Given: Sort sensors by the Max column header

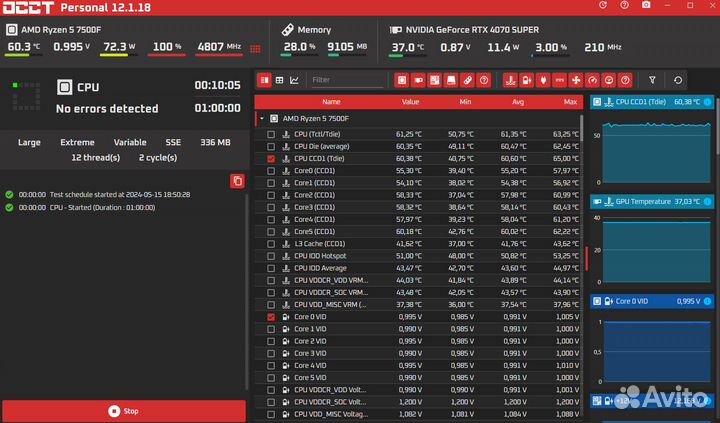Looking at the screenshot, I should coord(570,101).
